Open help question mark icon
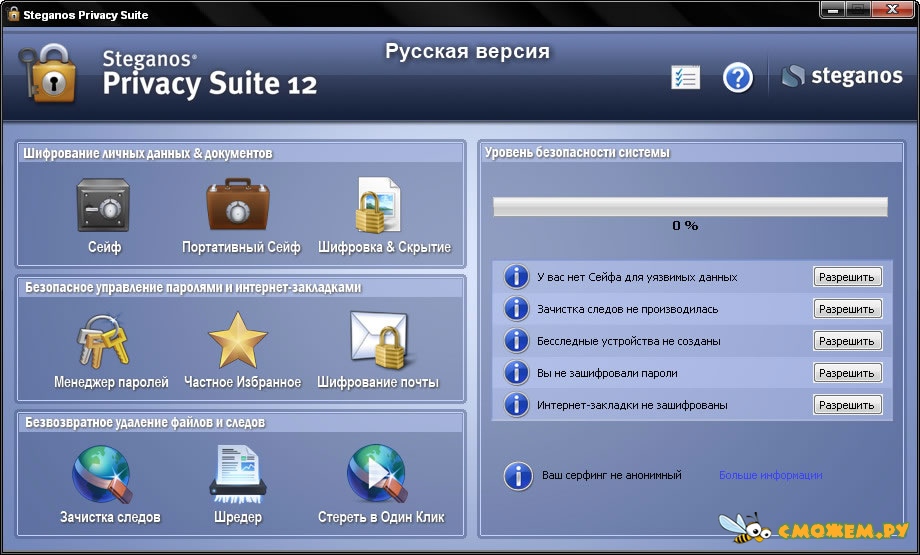Image resolution: width=920 pixels, height=555 pixels. point(738,77)
